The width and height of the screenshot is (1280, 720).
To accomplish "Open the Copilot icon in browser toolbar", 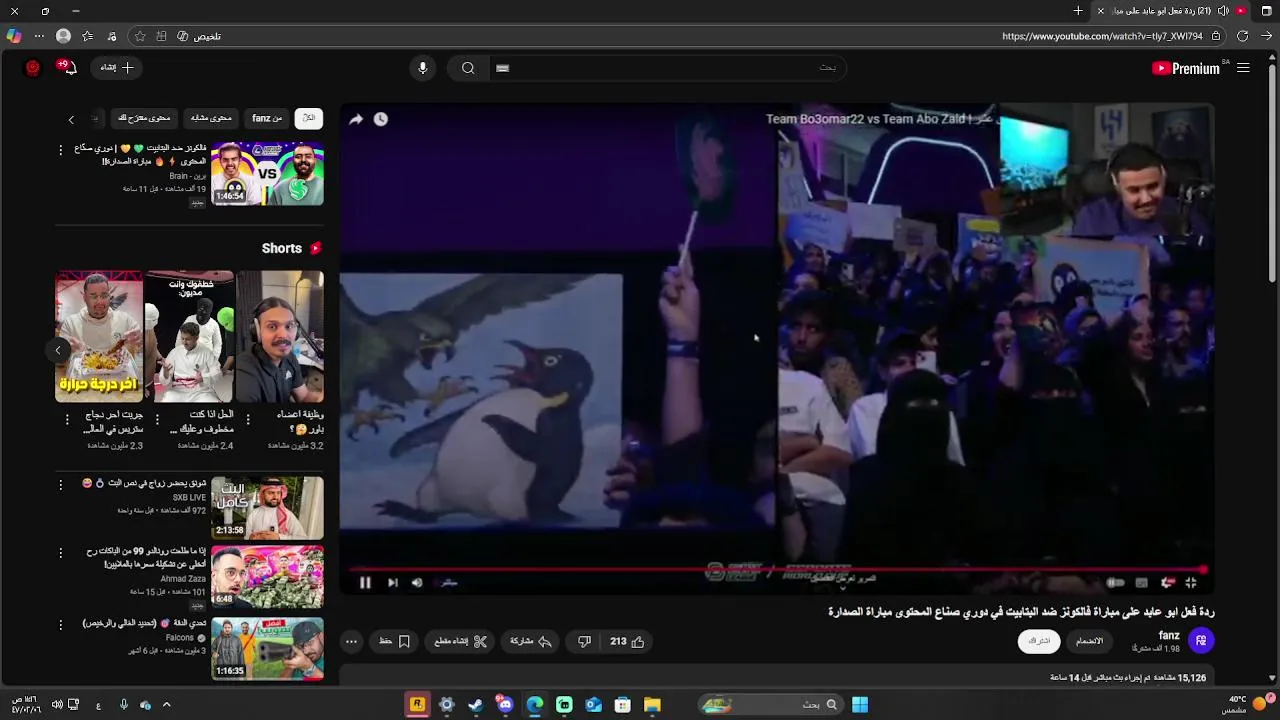I will point(13,36).
